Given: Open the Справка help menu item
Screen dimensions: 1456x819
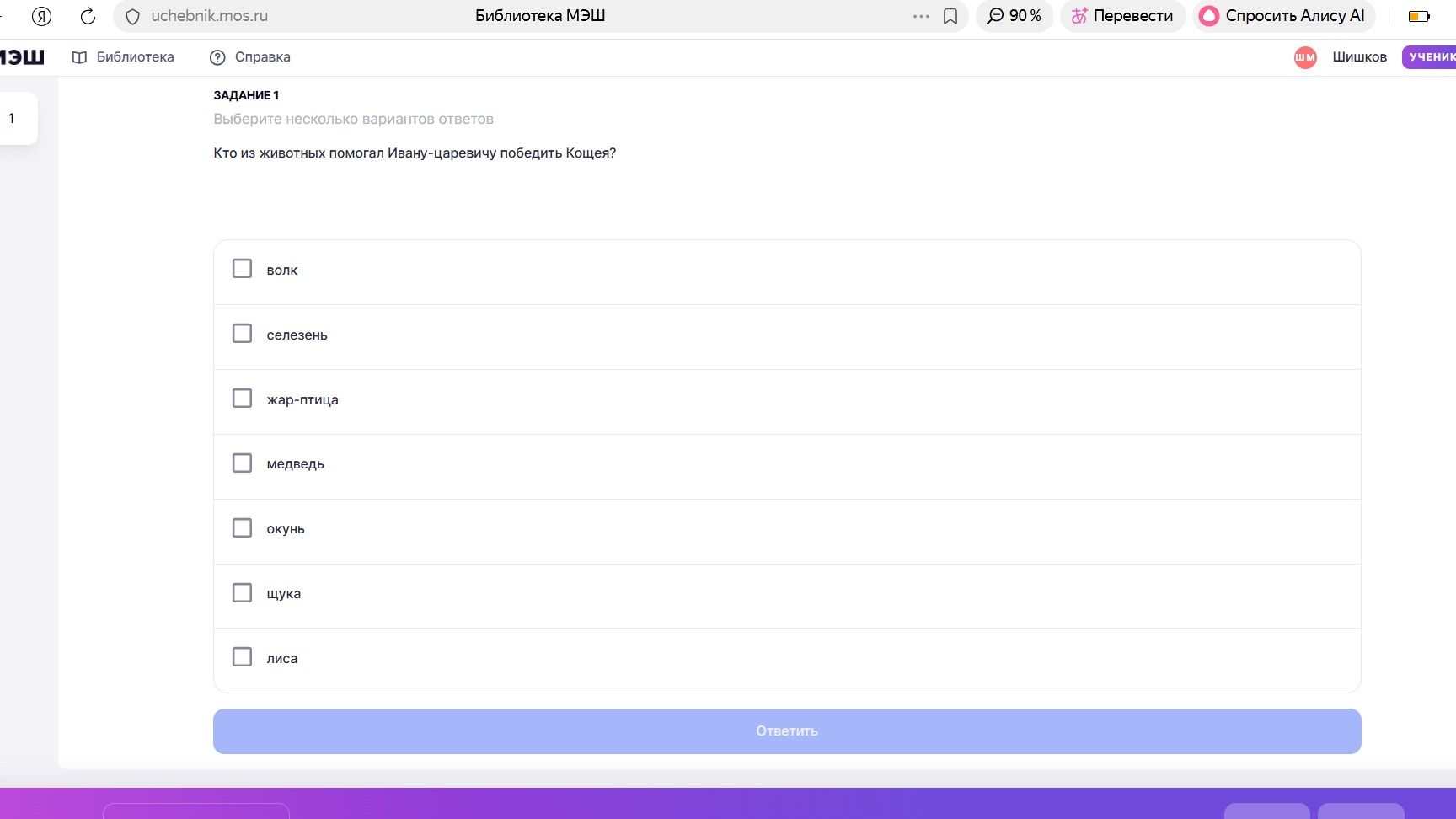Looking at the screenshot, I should coord(250,57).
